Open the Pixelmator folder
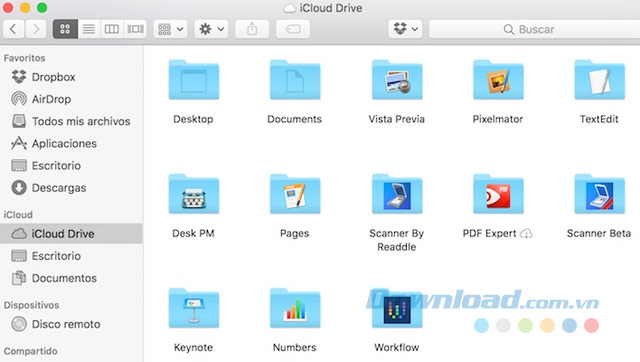This screenshot has height=362, width=640. point(498,80)
